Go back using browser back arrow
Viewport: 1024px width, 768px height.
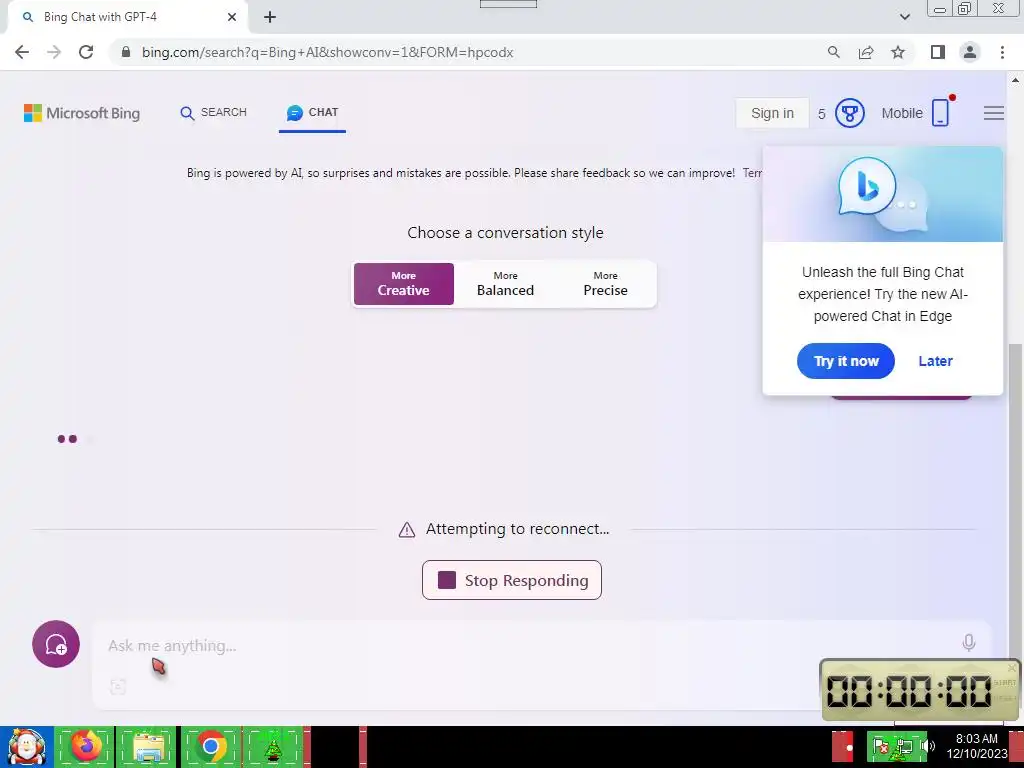22,52
